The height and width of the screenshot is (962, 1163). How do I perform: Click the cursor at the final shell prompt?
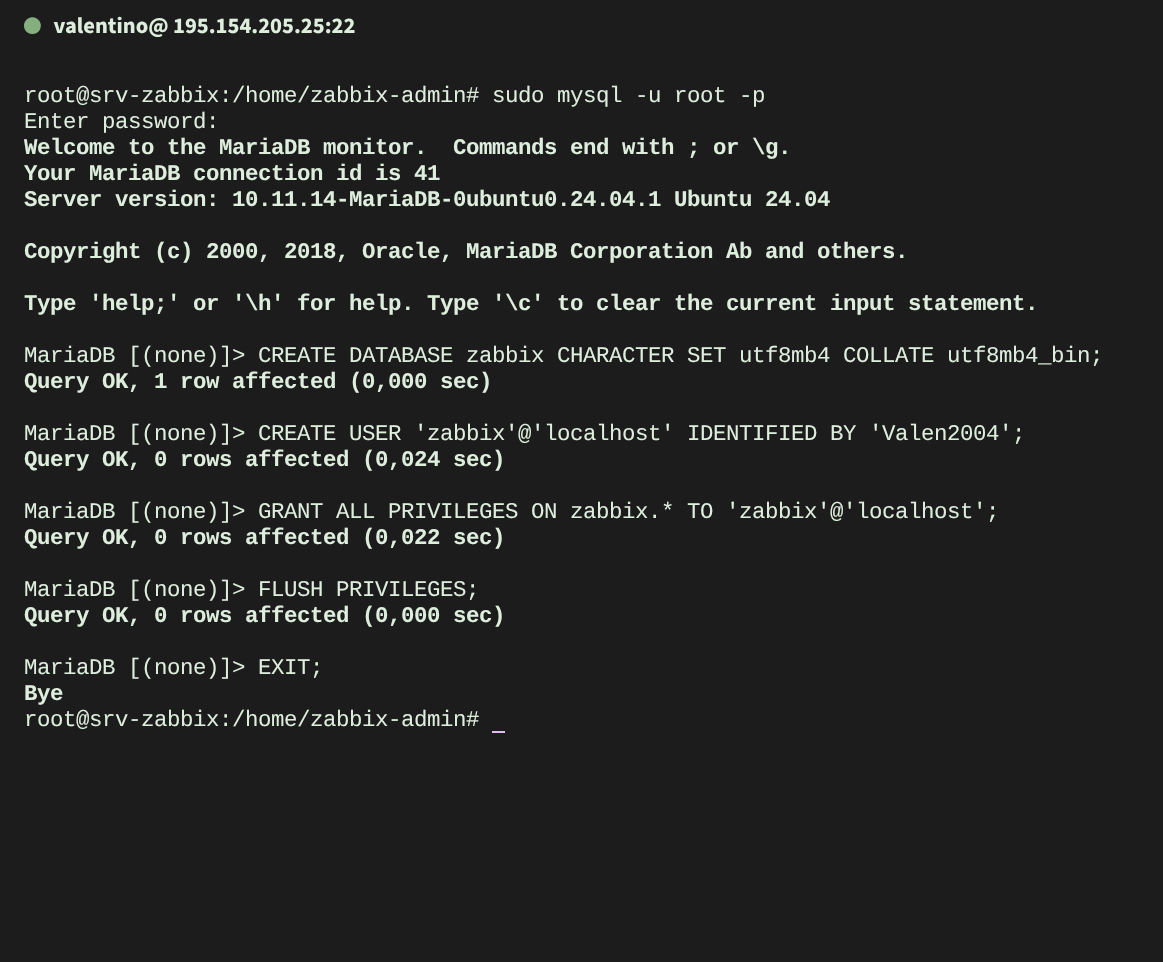click(x=498, y=720)
